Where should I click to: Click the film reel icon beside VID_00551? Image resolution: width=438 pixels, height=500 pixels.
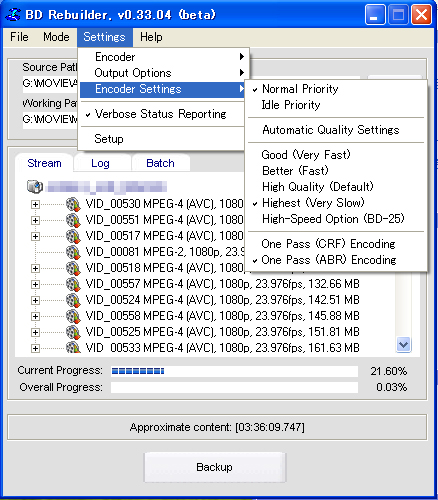coord(73,220)
